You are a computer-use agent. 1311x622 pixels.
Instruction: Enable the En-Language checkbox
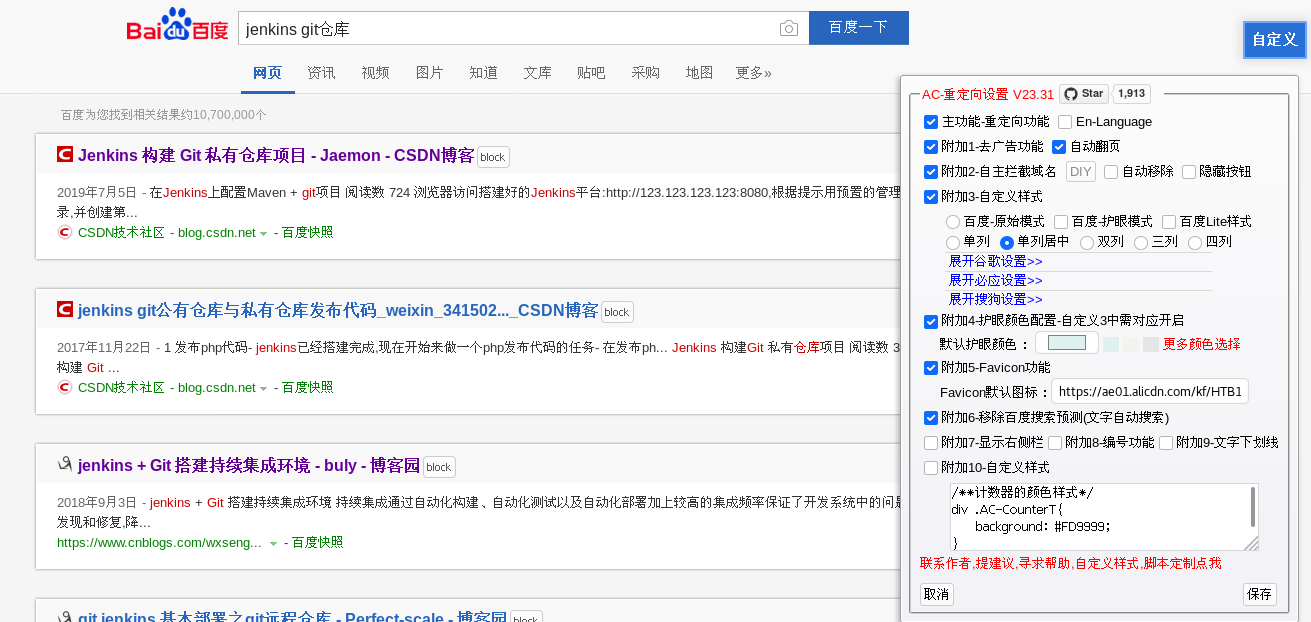coord(1065,122)
